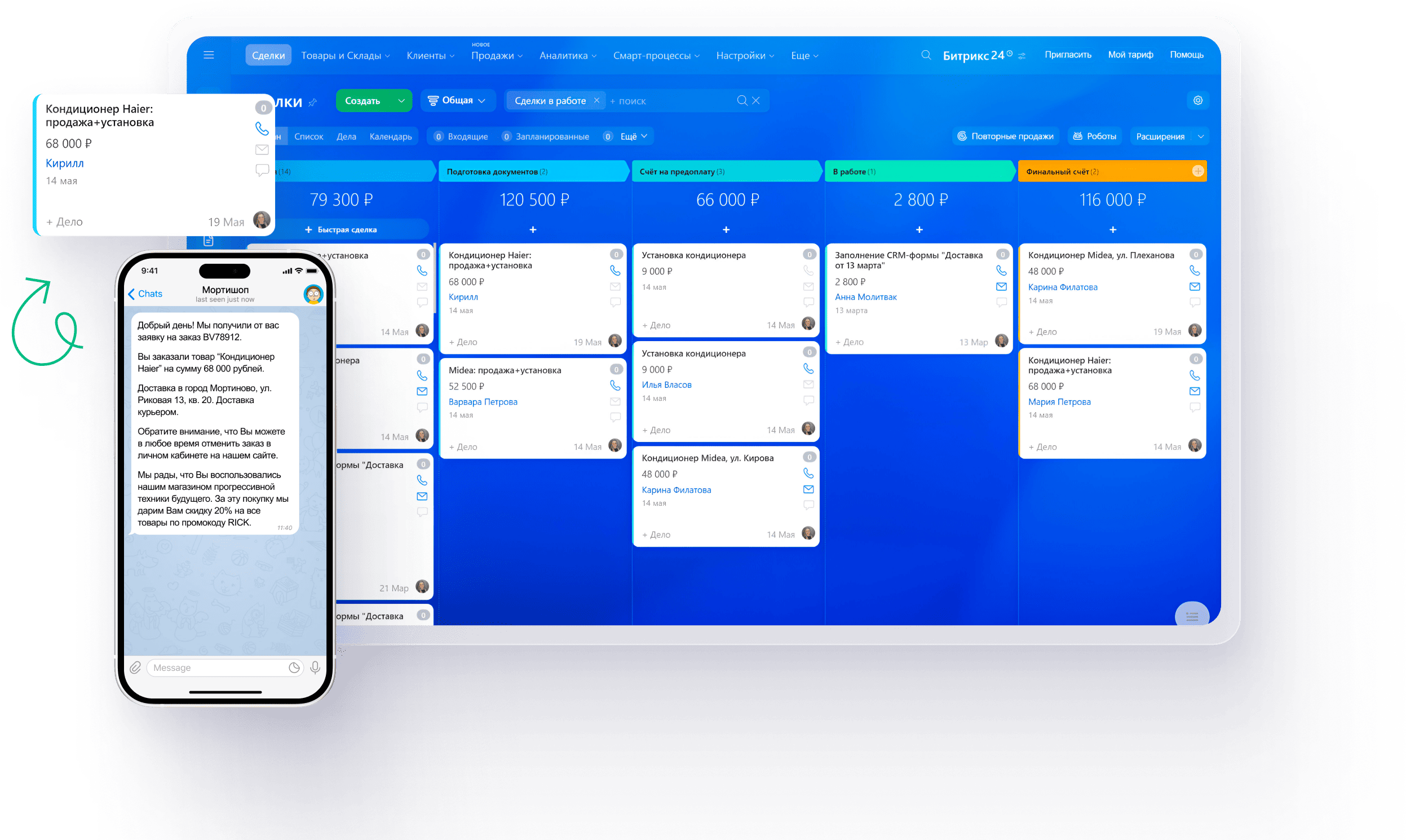The image size is (1406, 840).
Task: Click phone icon on Midea: продажа+установка card
Action: (614, 385)
